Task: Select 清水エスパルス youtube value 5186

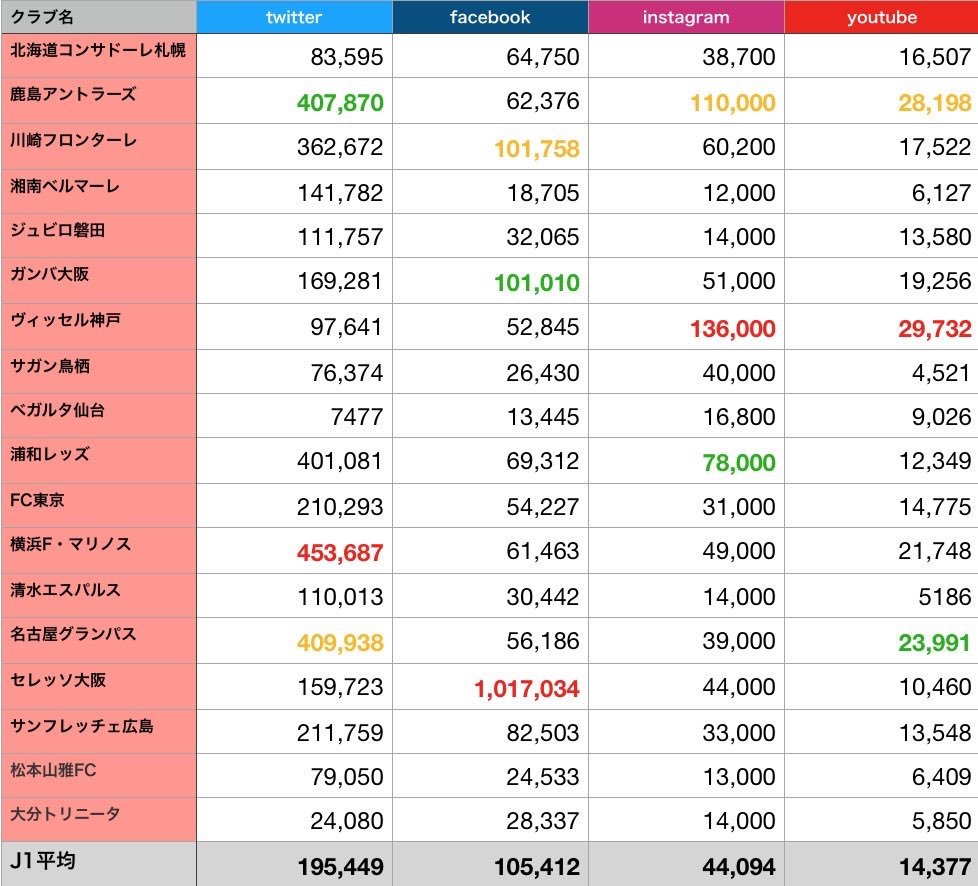Action: [945, 598]
